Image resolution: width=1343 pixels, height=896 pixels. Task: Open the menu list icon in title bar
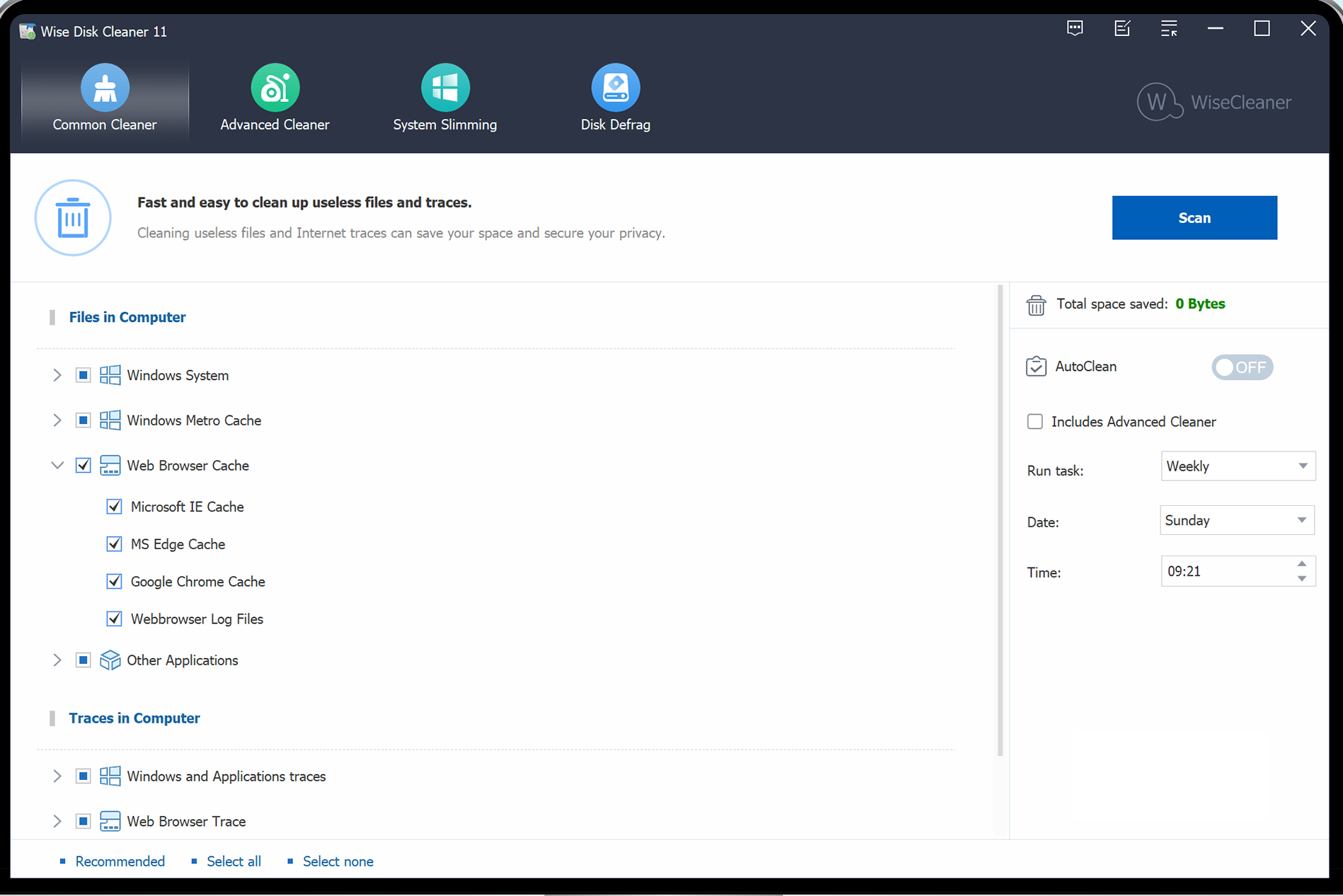pyautogui.click(x=1169, y=28)
